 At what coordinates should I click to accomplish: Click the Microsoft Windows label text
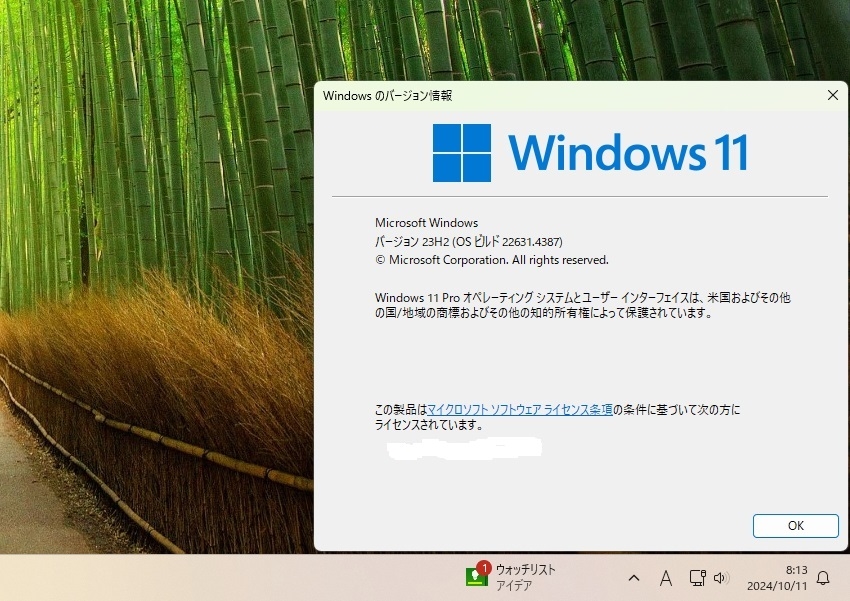[x=427, y=223]
